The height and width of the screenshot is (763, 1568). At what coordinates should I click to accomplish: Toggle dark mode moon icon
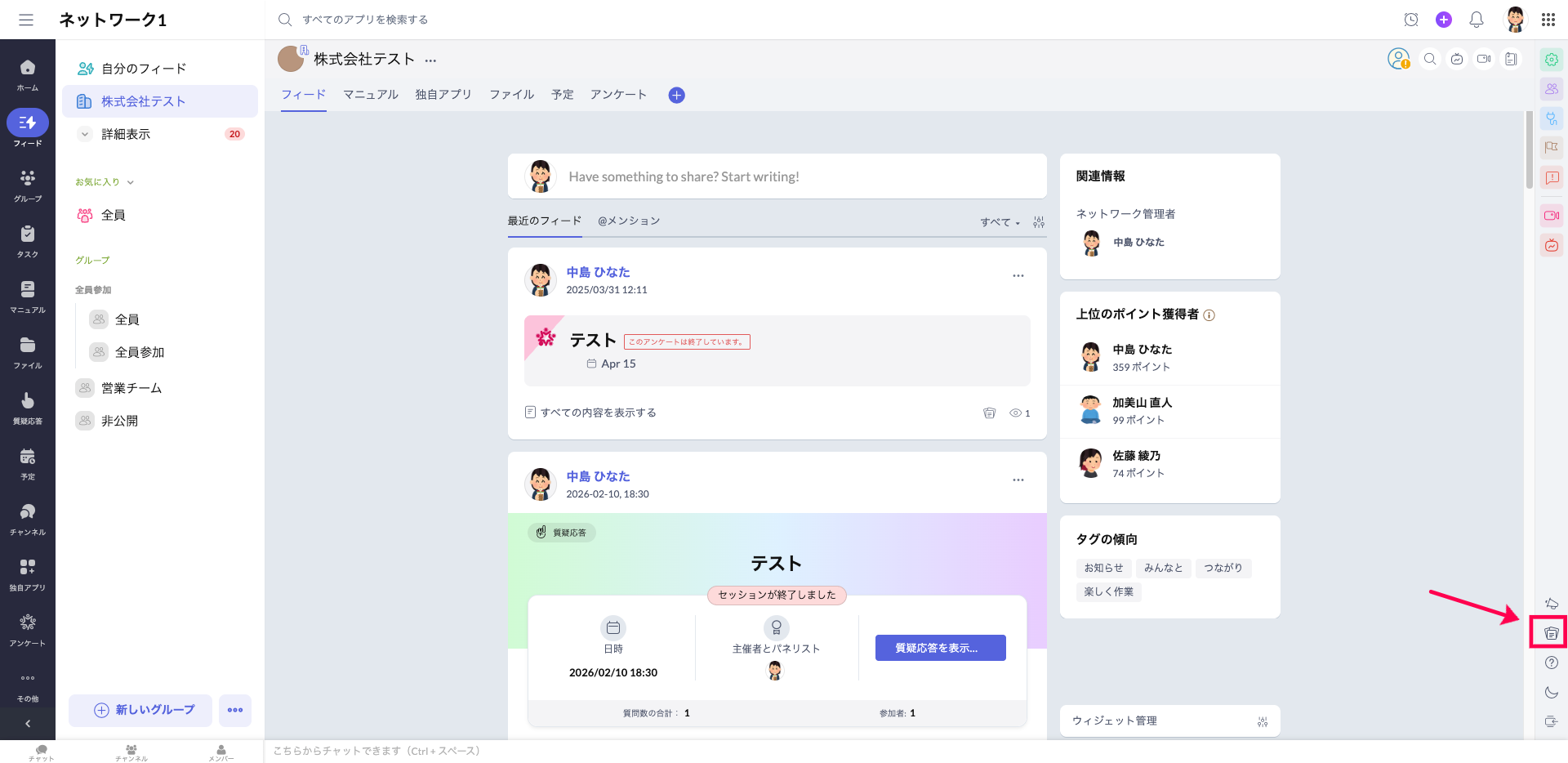pyautogui.click(x=1551, y=692)
